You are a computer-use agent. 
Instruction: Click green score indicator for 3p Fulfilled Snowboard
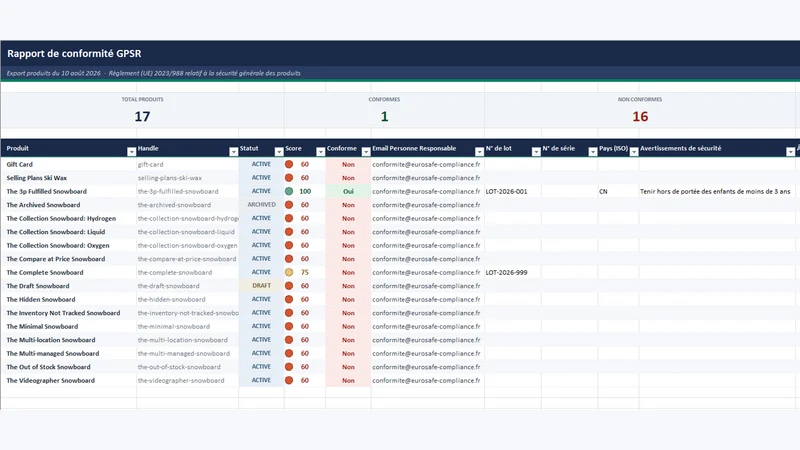(289, 191)
